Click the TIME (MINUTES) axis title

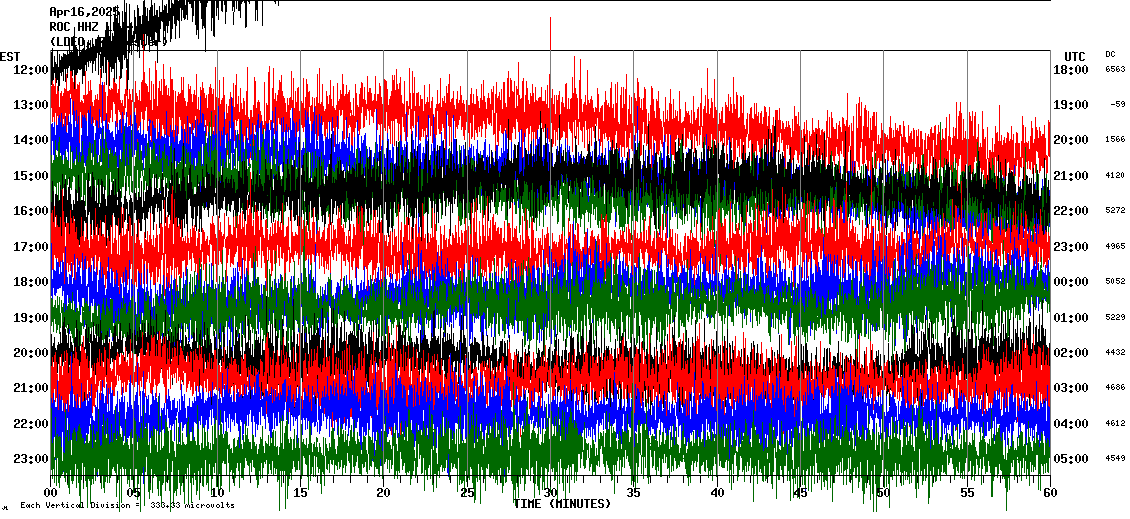click(x=562, y=504)
